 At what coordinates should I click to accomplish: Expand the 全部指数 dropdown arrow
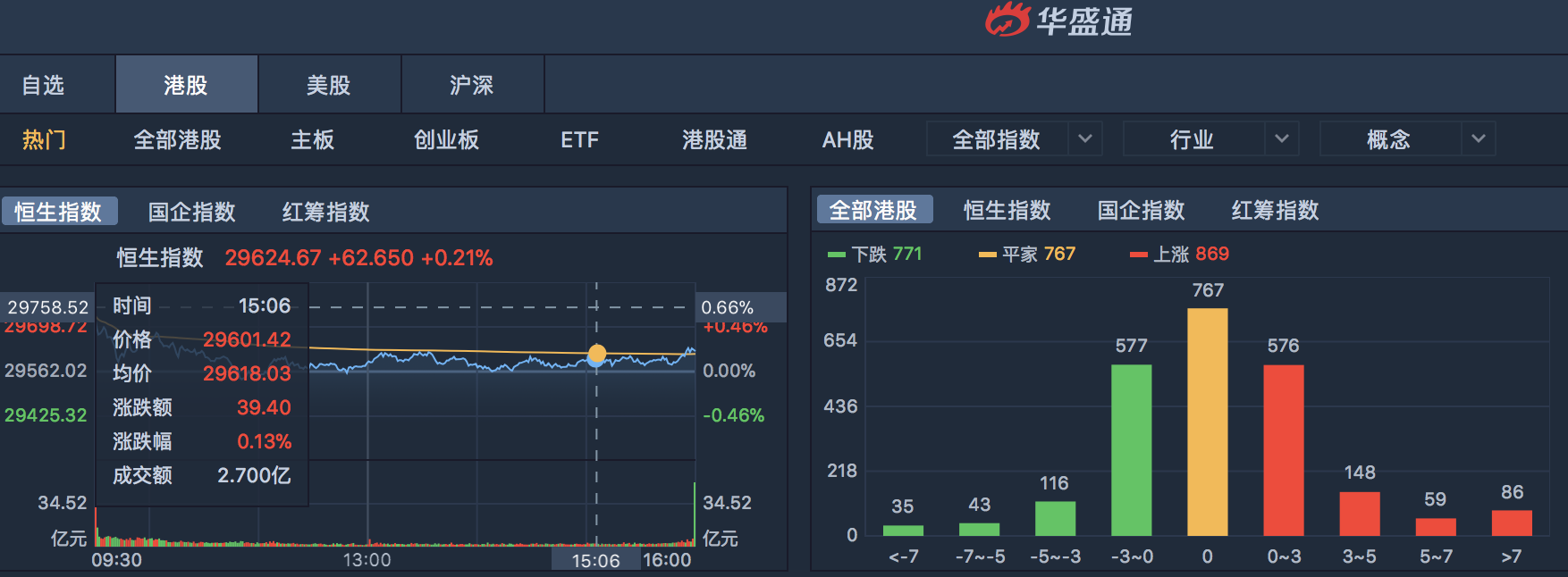[x=1085, y=139]
